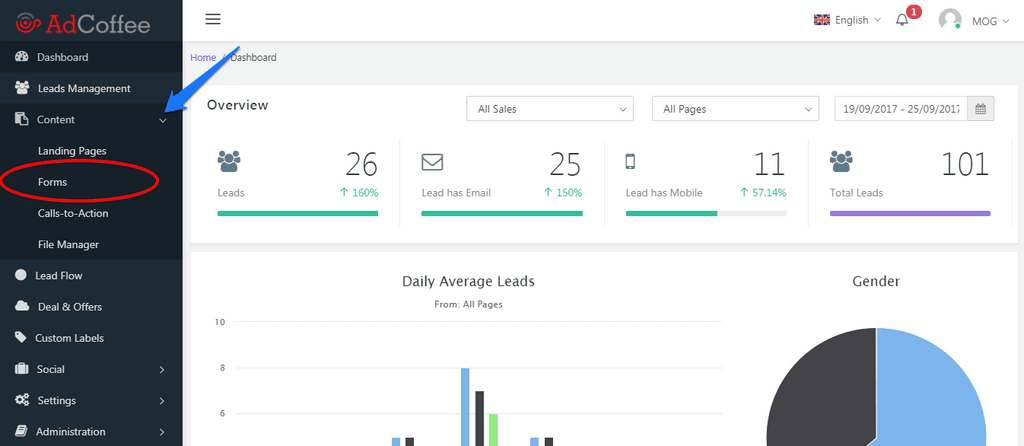Viewport: 1024px width, 446px height.
Task: Click the Total Leads count 101
Action: 965,165
